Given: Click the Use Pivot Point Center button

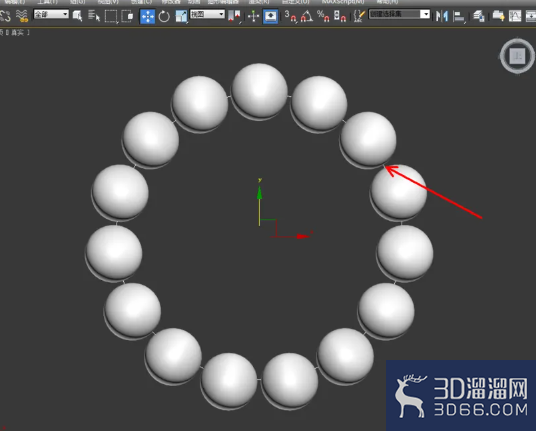Looking at the screenshot, I should click(x=234, y=16).
